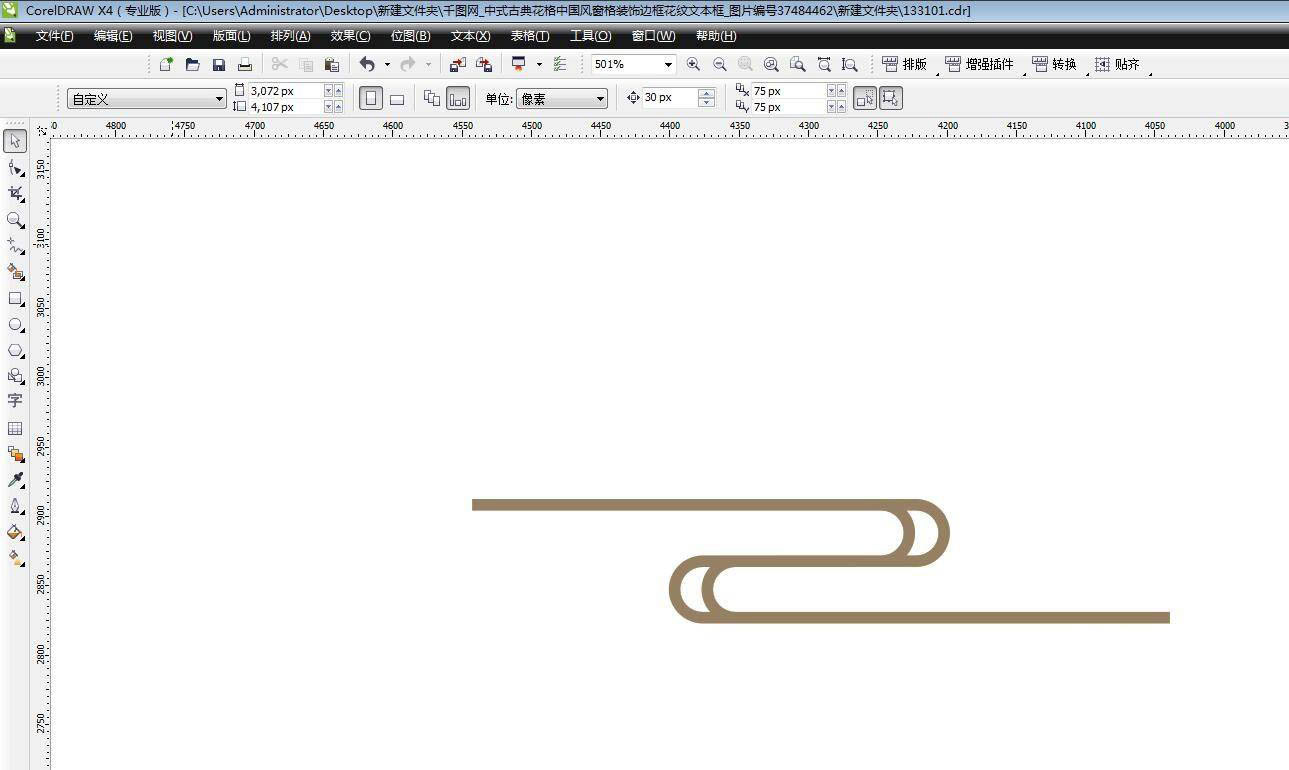
Task: Select the Crop tool
Action: [15, 193]
